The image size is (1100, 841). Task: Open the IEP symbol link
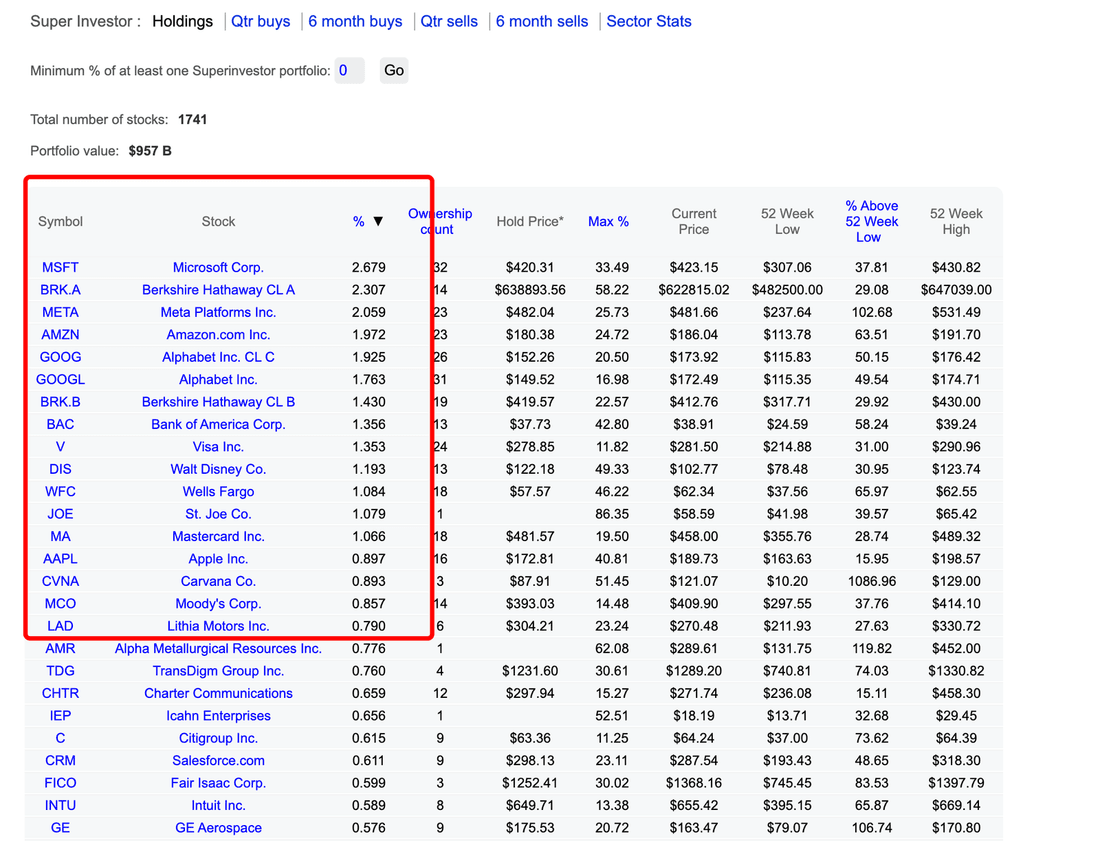tap(60, 716)
